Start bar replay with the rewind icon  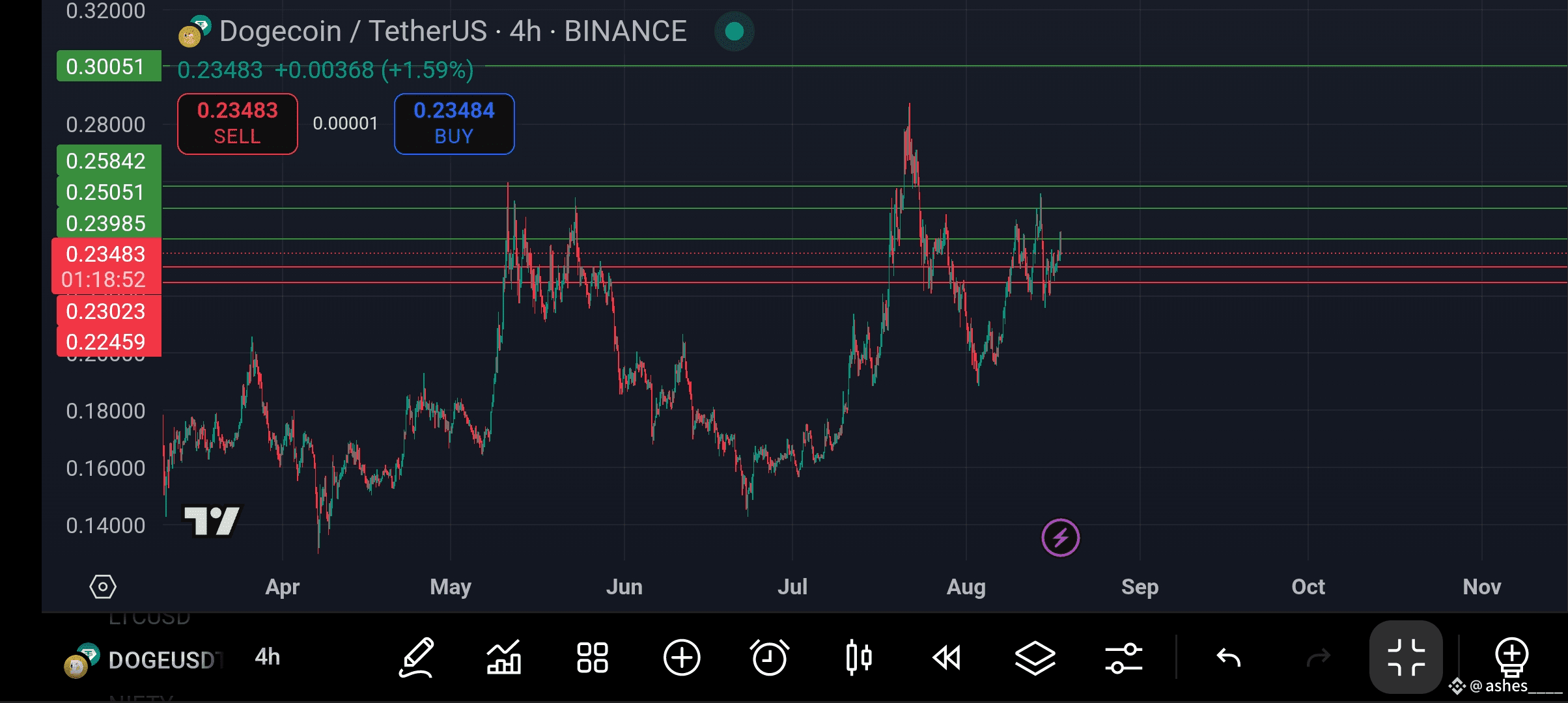point(947,657)
